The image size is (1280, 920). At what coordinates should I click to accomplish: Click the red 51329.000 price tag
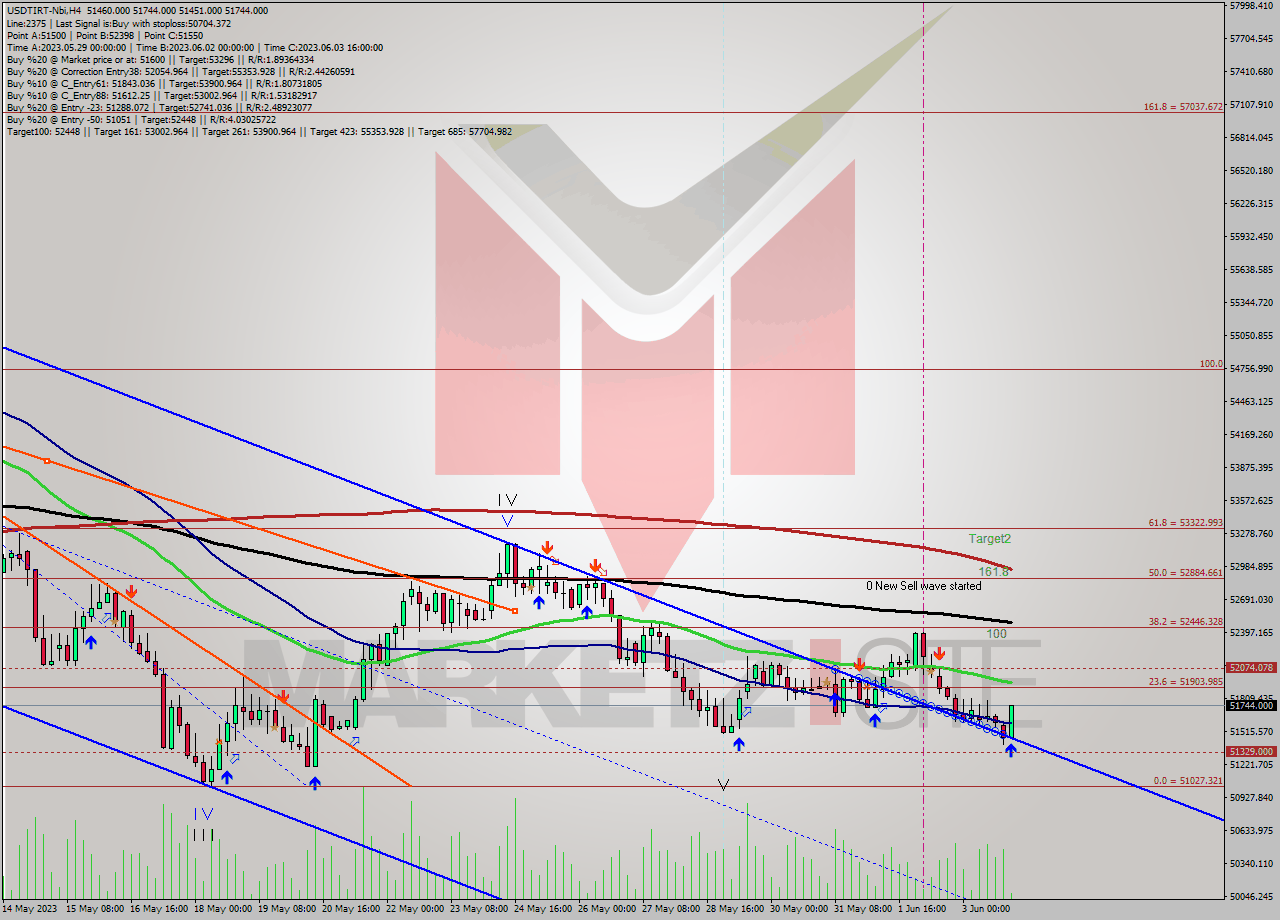click(1251, 751)
